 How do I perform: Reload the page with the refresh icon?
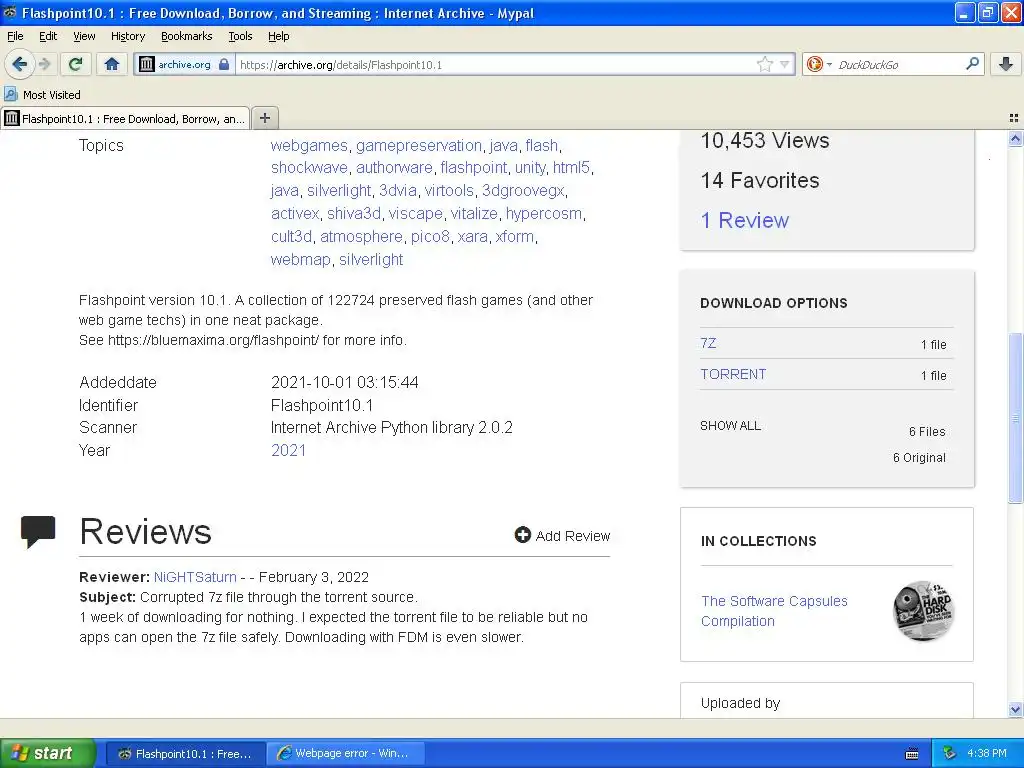pos(75,64)
